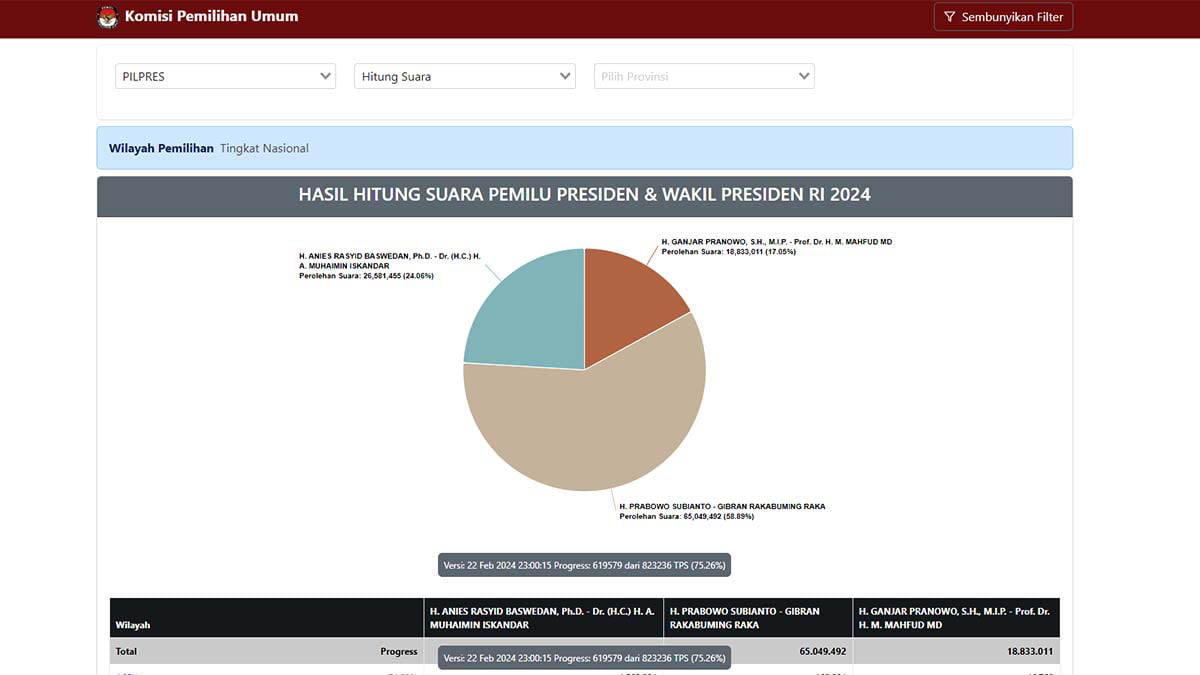Open the PILPRES election type dropdown
This screenshot has width=1200, height=675.
pos(225,76)
